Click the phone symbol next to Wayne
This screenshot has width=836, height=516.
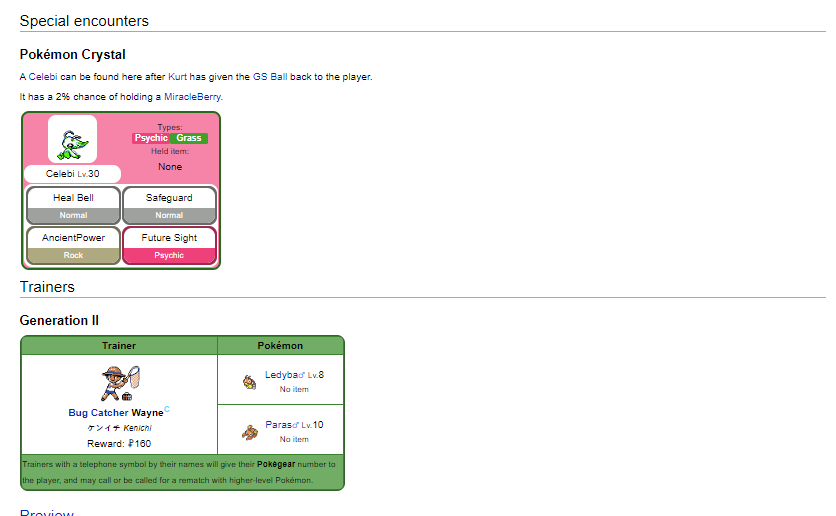click(167, 409)
